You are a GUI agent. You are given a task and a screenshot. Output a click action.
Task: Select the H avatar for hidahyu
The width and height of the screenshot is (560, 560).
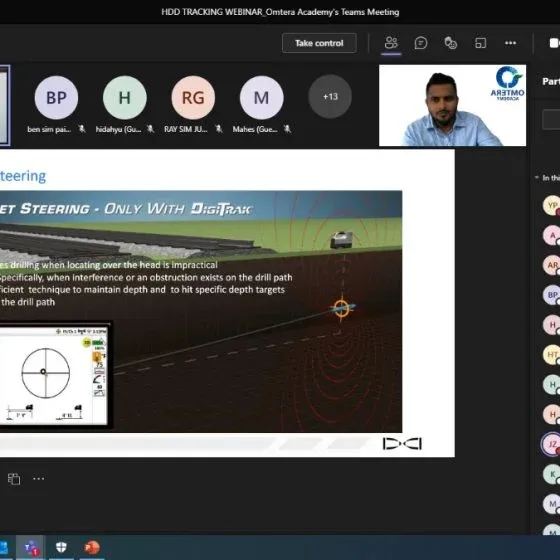tap(125, 98)
